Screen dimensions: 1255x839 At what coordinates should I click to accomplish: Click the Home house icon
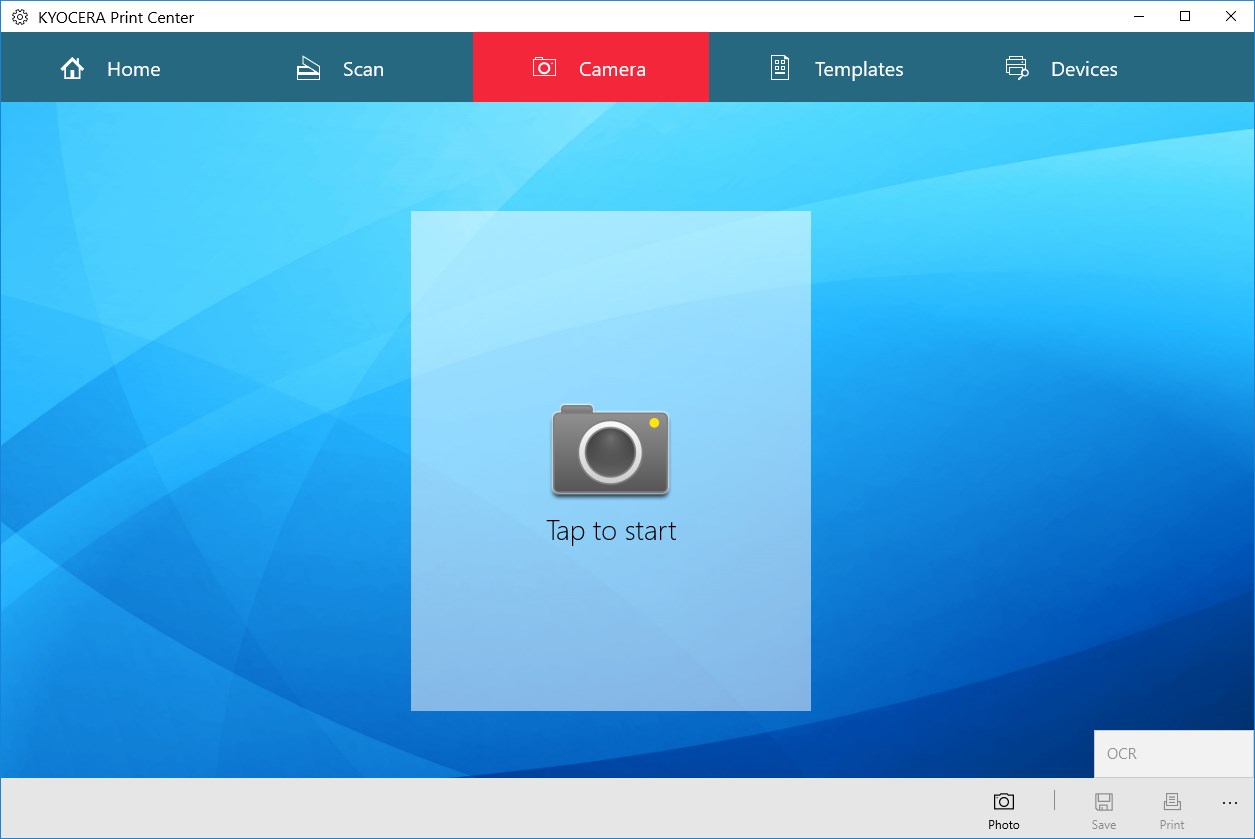[x=71, y=68]
